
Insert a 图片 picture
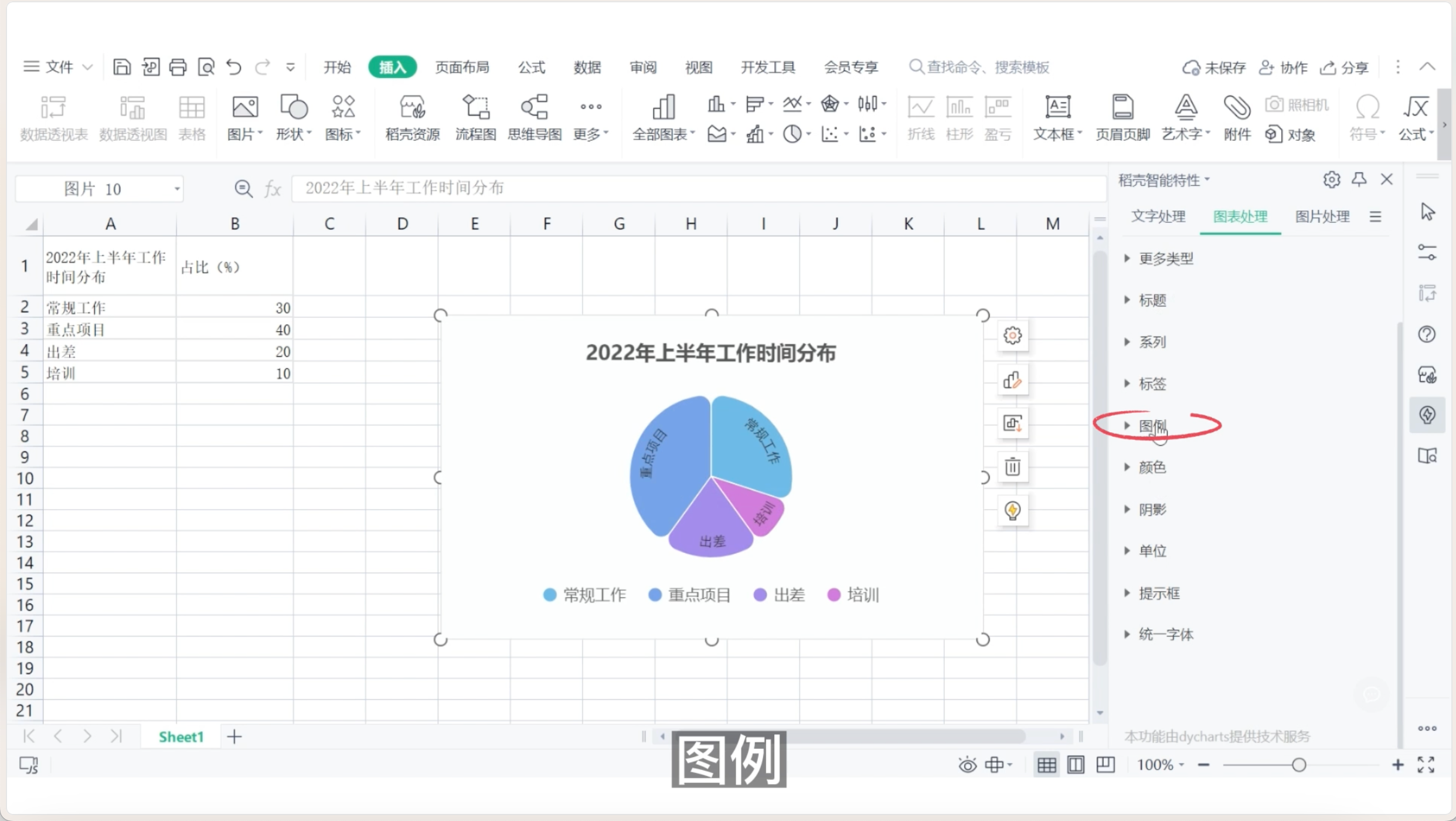pyautogui.click(x=244, y=118)
